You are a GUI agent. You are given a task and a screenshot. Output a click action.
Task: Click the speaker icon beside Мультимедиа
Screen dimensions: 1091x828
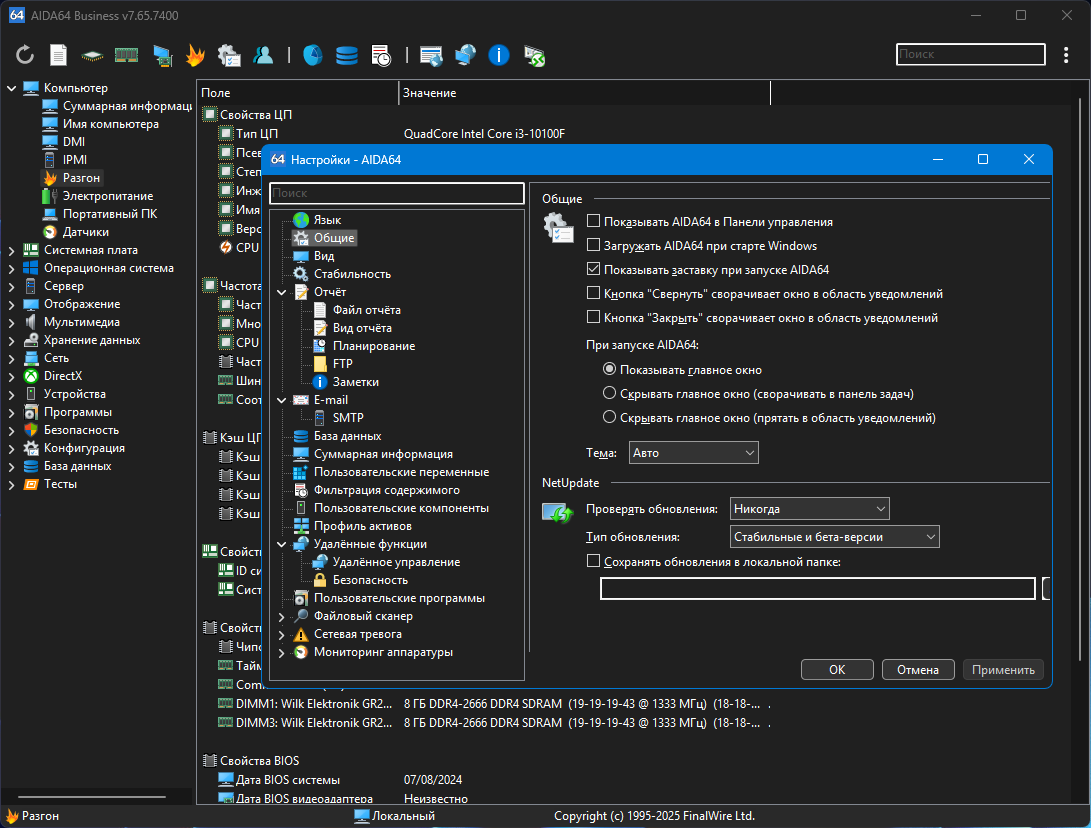pyautogui.click(x=31, y=322)
